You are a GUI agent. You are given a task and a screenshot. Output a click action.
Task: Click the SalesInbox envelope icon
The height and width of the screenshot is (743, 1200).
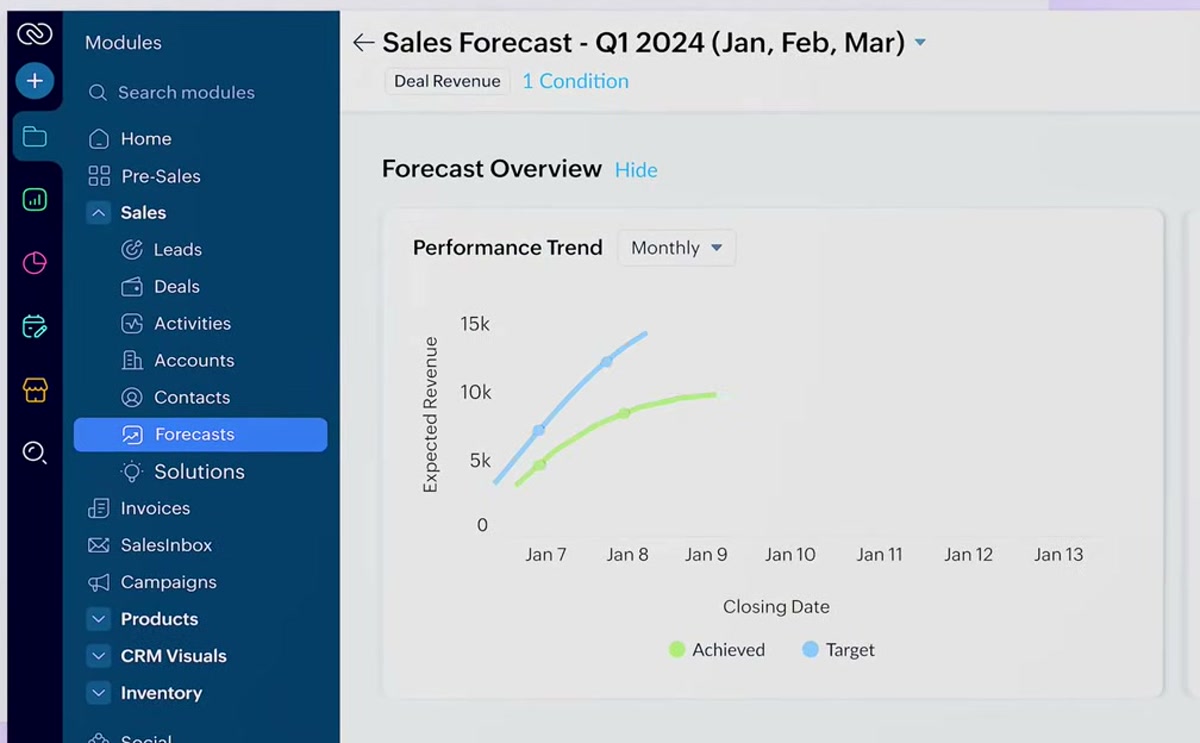point(98,545)
